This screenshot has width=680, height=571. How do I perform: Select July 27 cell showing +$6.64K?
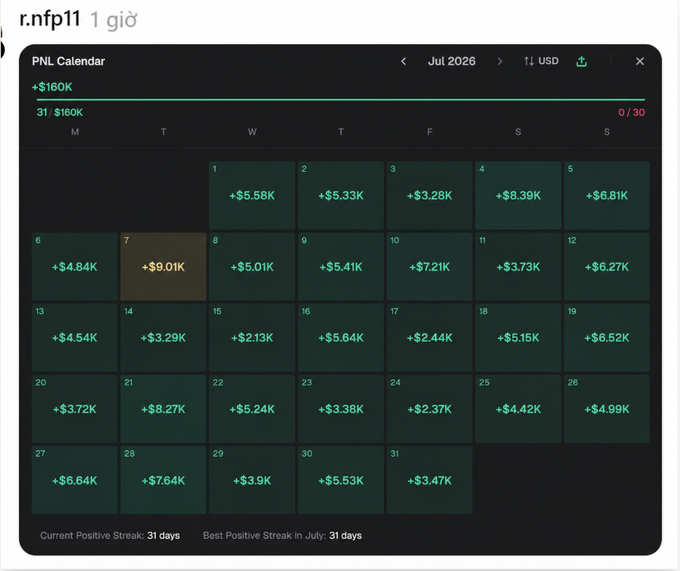75,480
